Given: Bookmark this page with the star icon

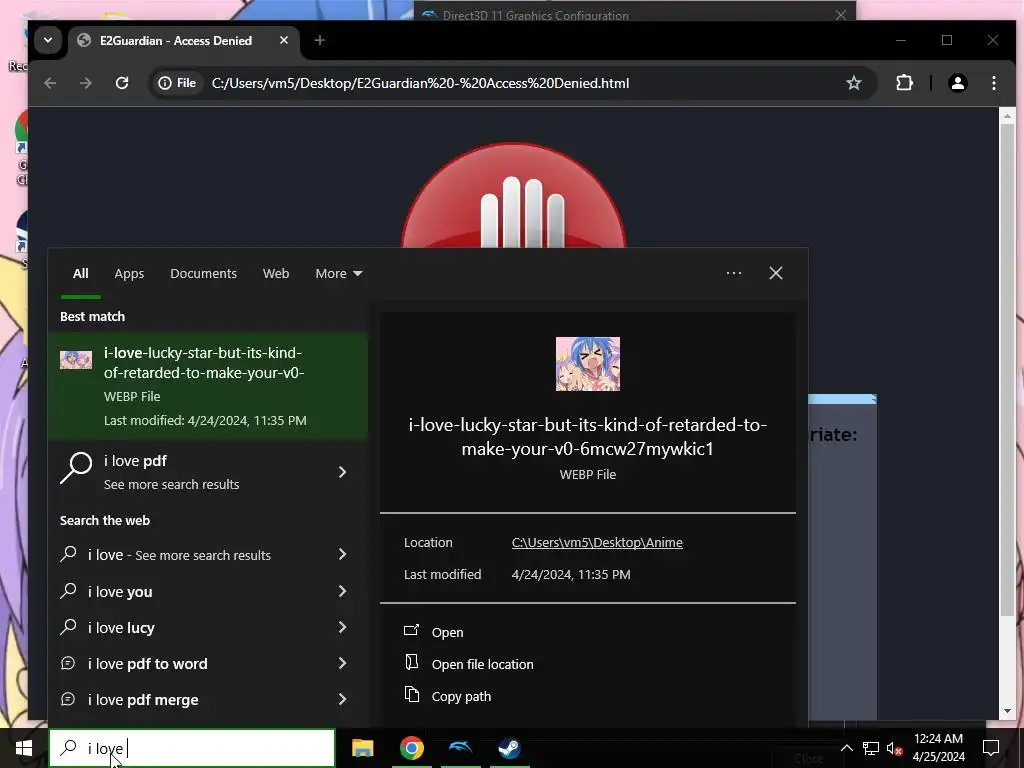Looking at the screenshot, I should (854, 83).
